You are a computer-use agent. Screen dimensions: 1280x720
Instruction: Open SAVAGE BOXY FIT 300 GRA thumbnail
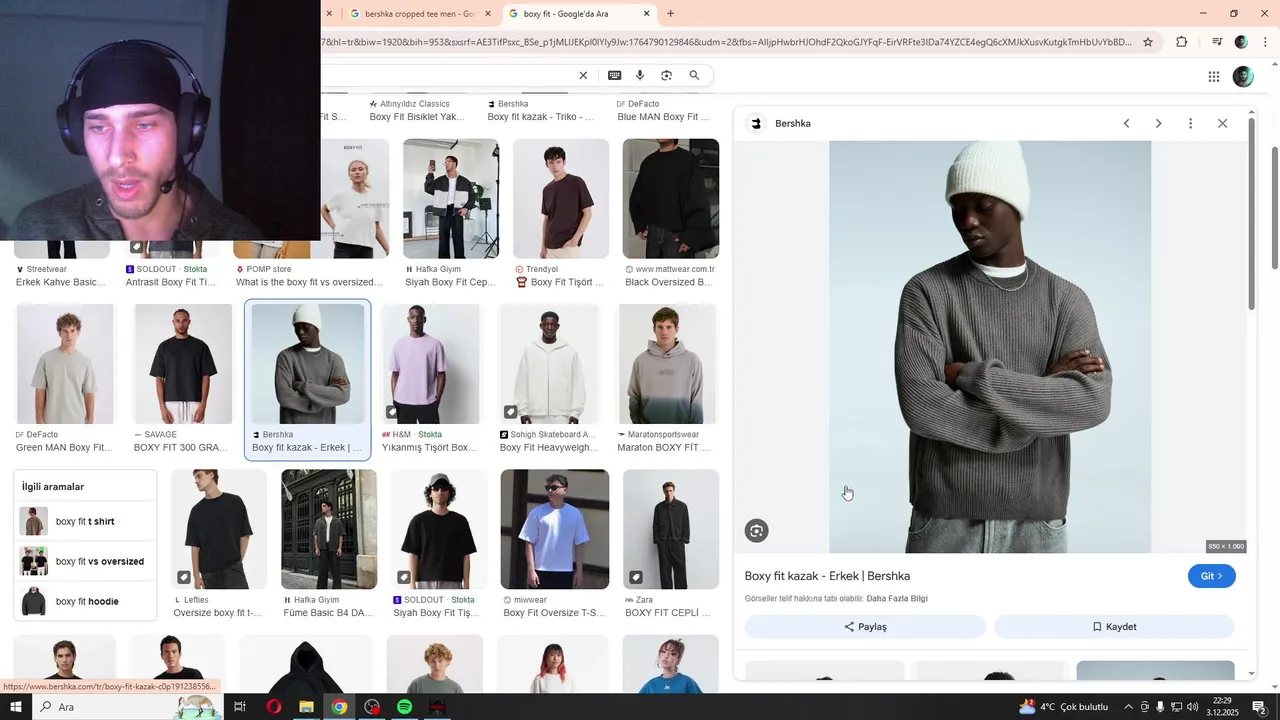(183, 365)
